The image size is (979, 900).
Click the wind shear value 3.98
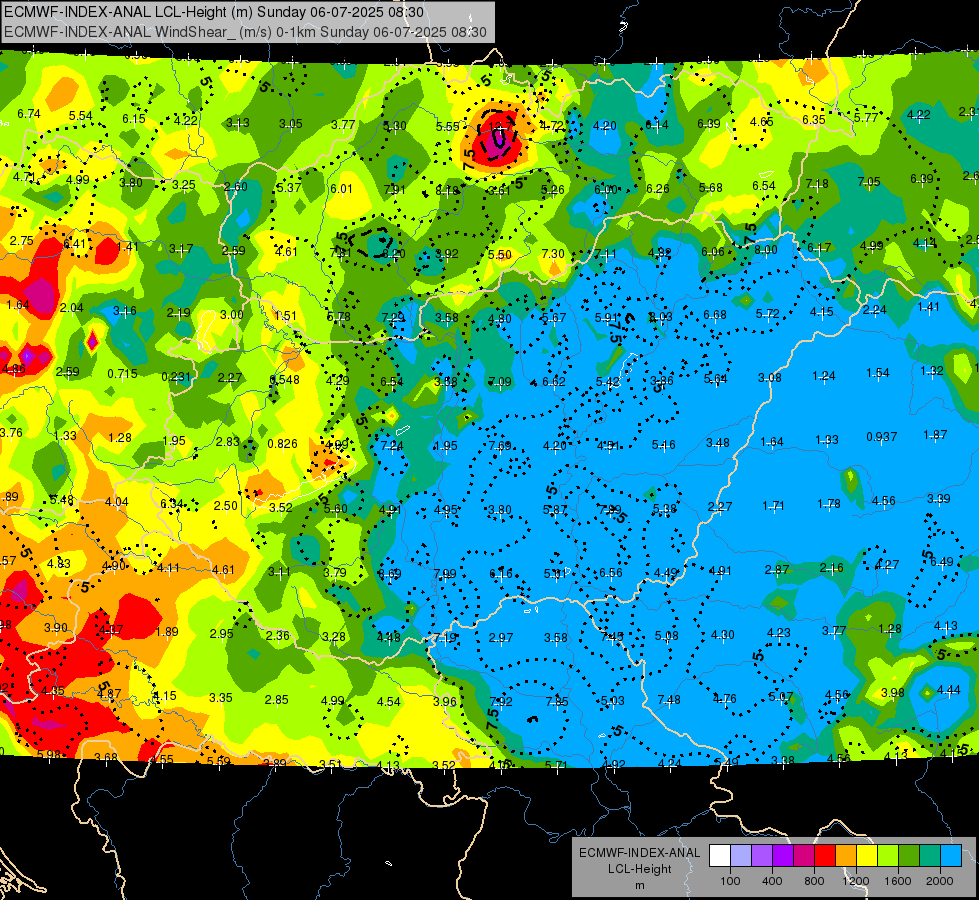coord(893,693)
